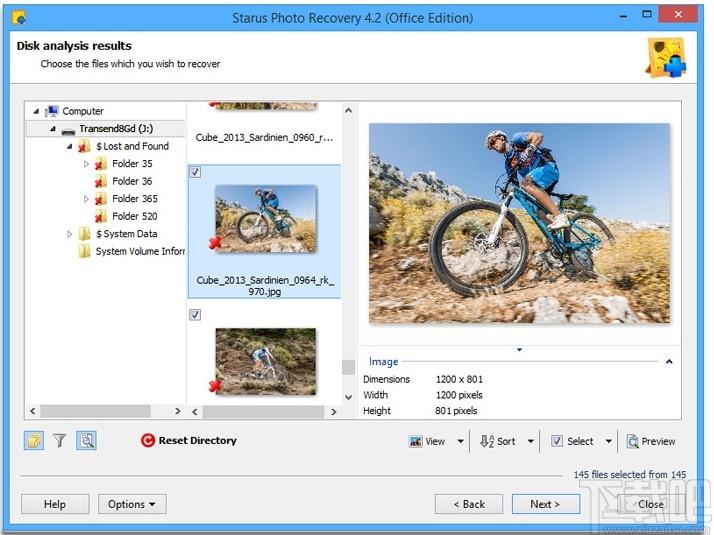
Task: Open the View dropdown arrow
Action: 460,441
